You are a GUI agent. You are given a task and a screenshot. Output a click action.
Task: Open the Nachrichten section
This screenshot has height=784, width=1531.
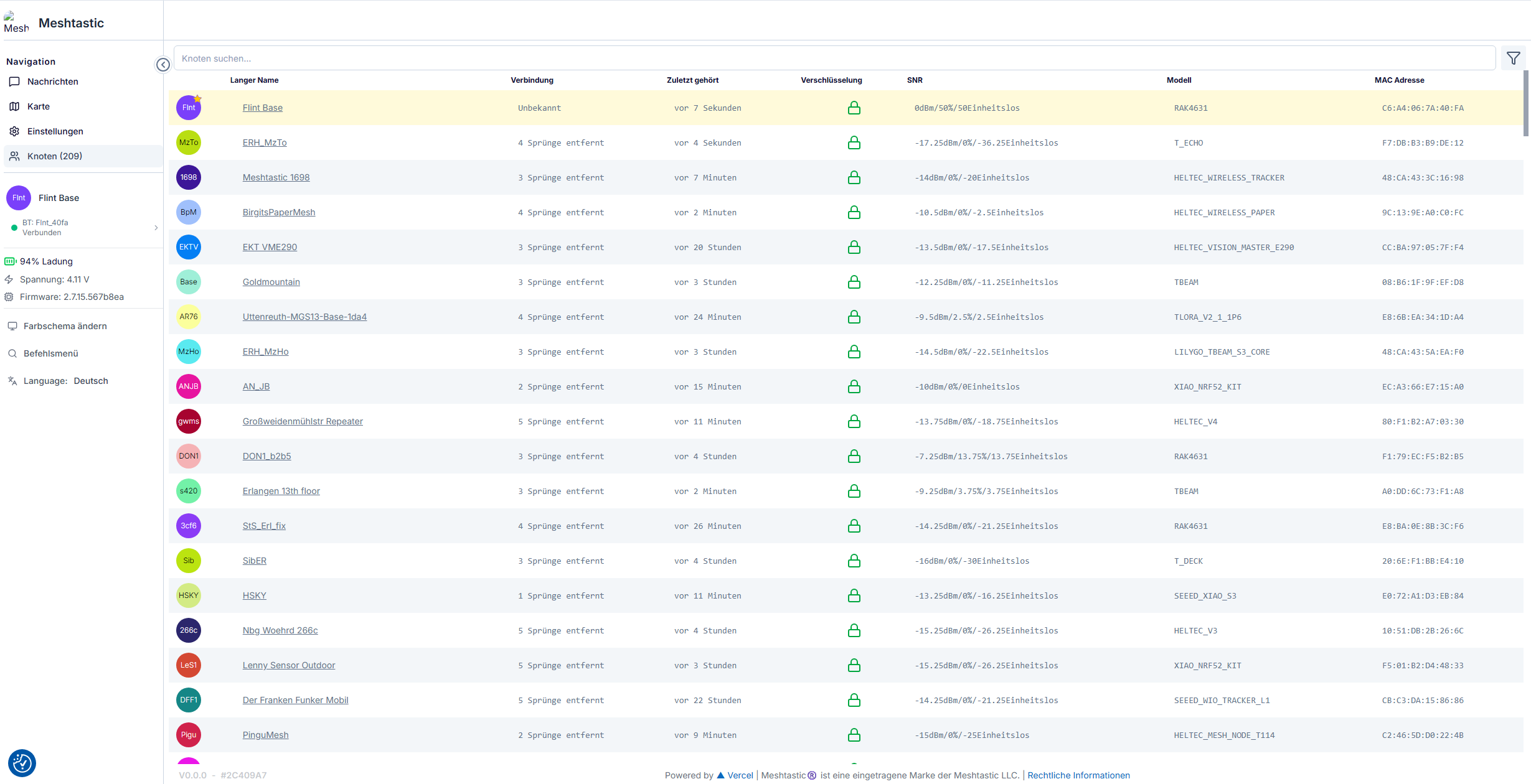click(x=83, y=82)
